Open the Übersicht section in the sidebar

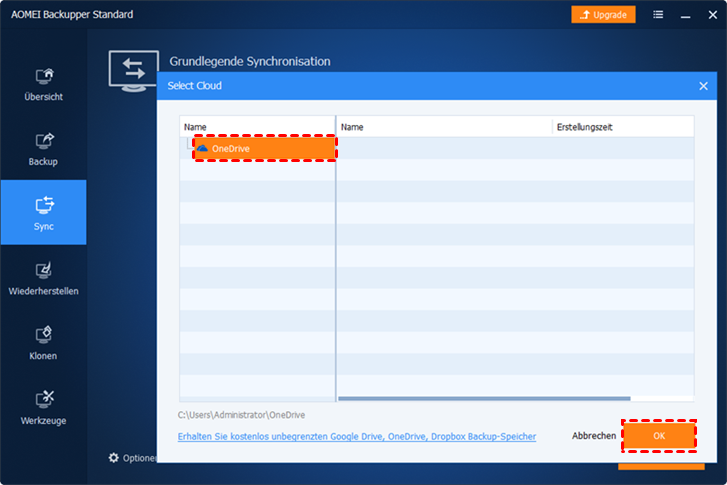pos(44,84)
